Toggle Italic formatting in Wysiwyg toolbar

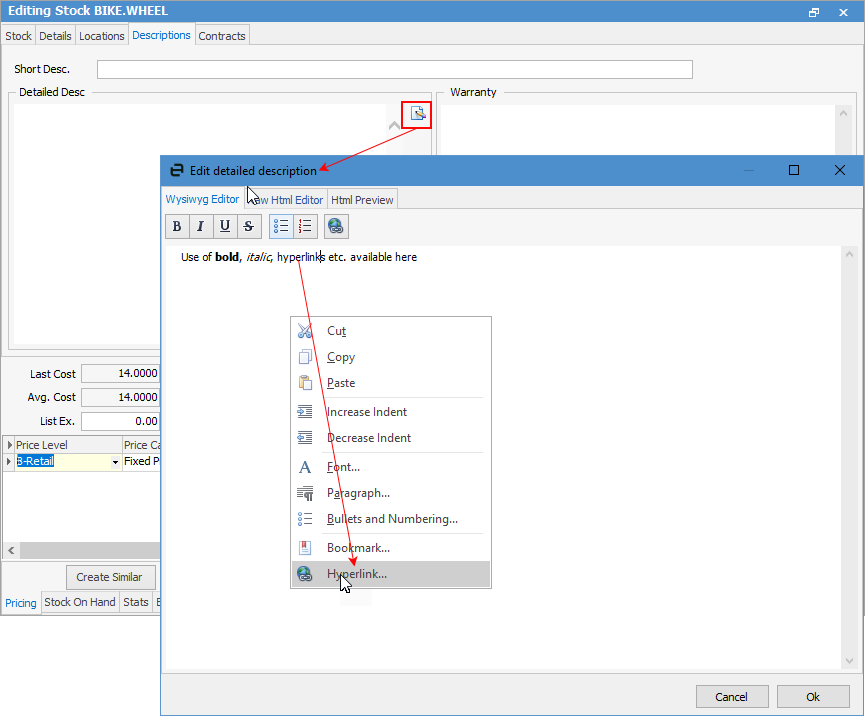201,226
